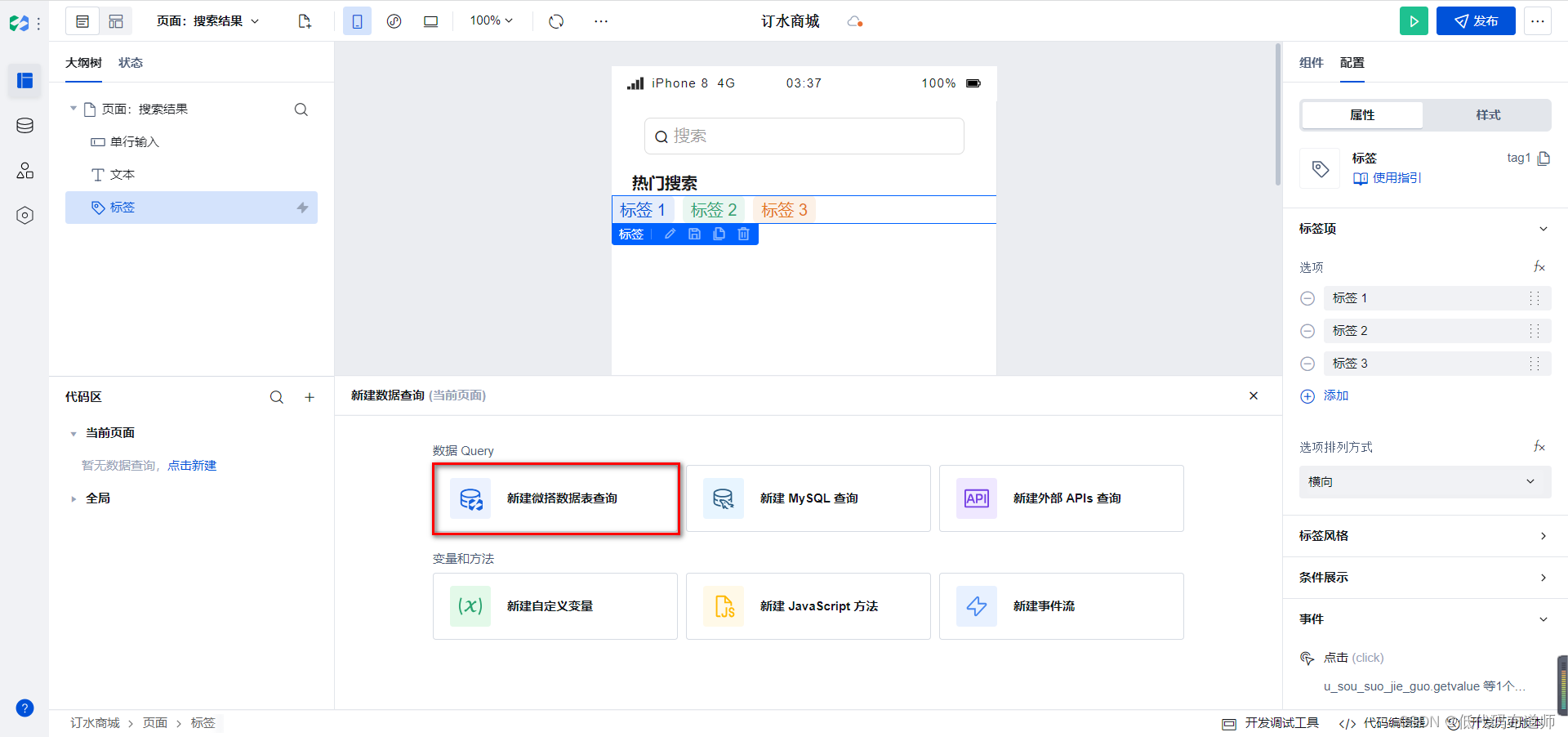Select the 样式 segment
This screenshot has width=1568, height=737.
coord(1488,115)
